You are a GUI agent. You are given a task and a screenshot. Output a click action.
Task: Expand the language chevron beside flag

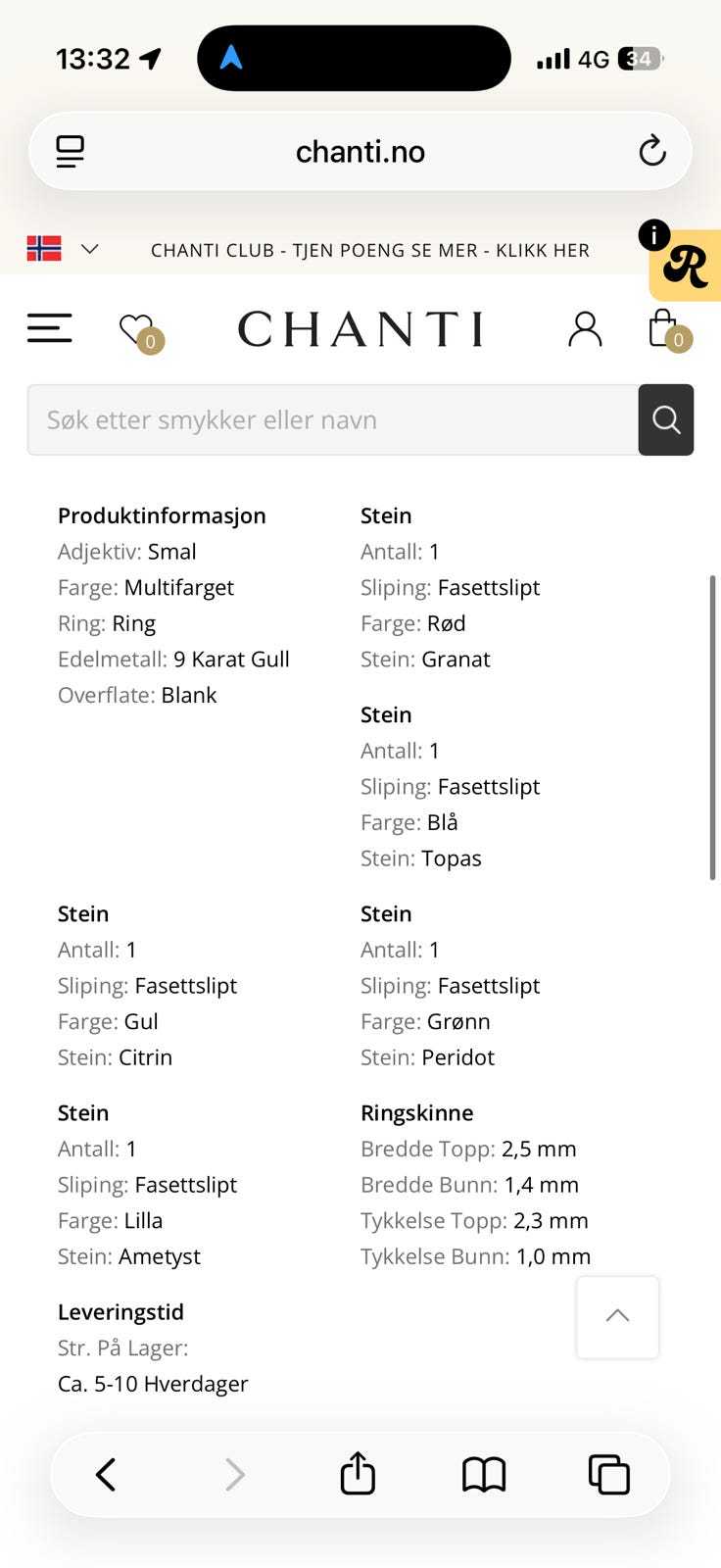[89, 249]
